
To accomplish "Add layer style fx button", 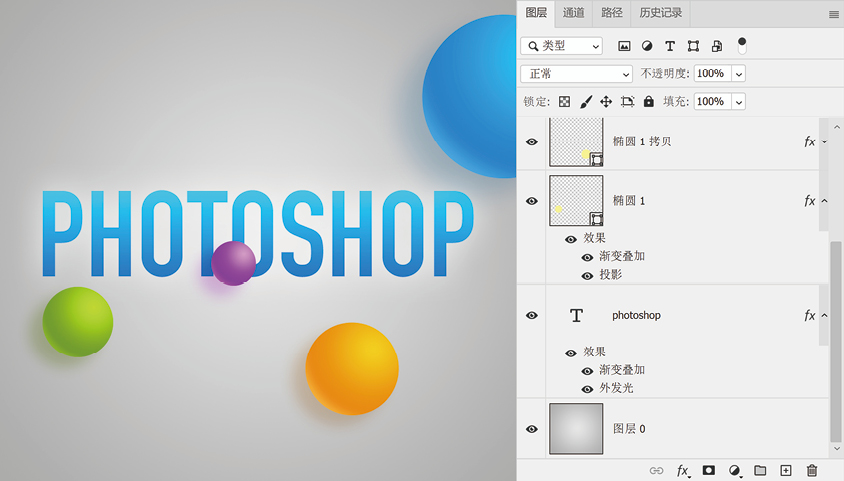I will pyautogui.click(x=683, y=471).
